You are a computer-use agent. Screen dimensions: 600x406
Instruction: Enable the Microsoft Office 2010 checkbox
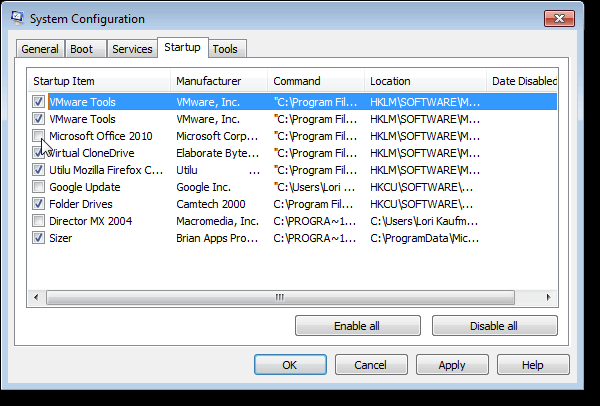click(38, 136)
